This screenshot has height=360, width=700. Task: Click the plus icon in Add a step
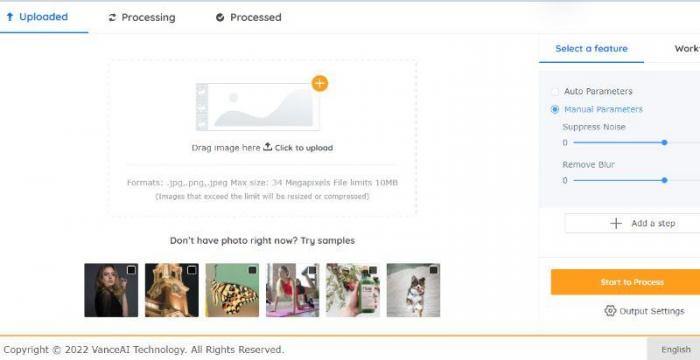616,223
